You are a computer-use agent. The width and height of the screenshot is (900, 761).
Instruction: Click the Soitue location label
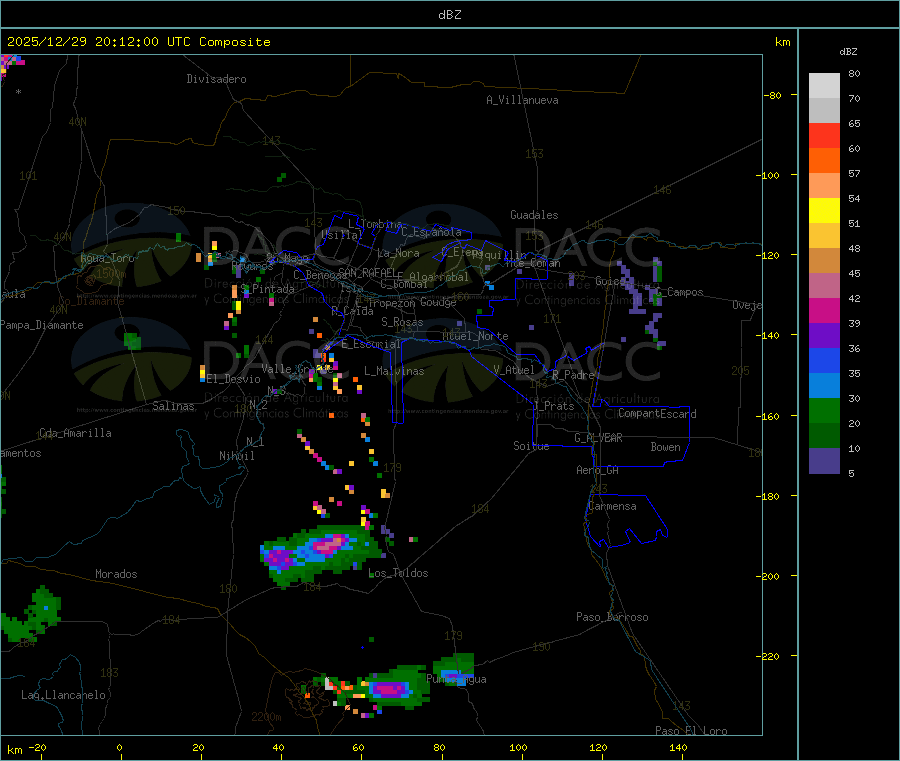(x=531, y=446)
